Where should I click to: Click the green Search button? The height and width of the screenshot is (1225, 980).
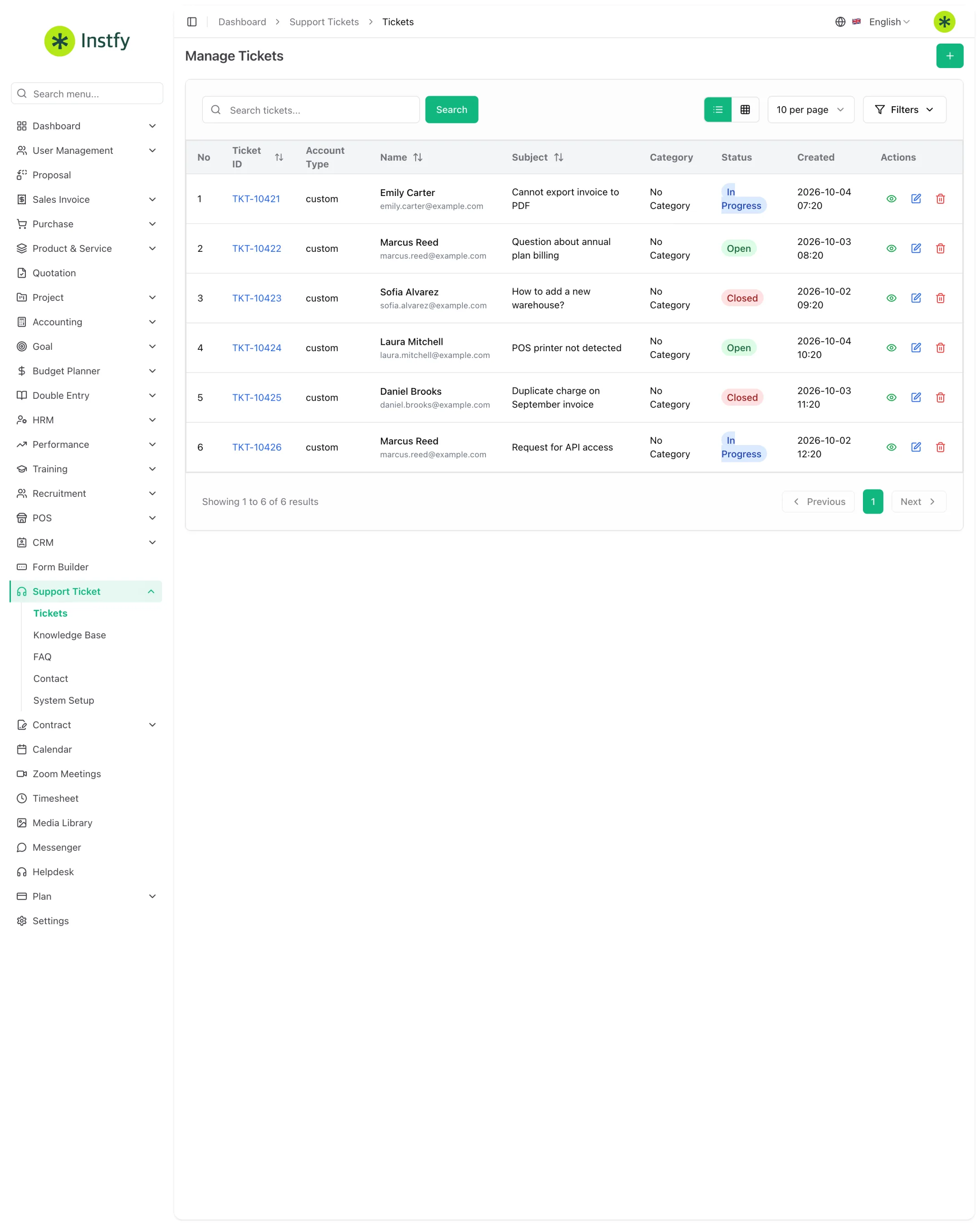tap(451, 110)
